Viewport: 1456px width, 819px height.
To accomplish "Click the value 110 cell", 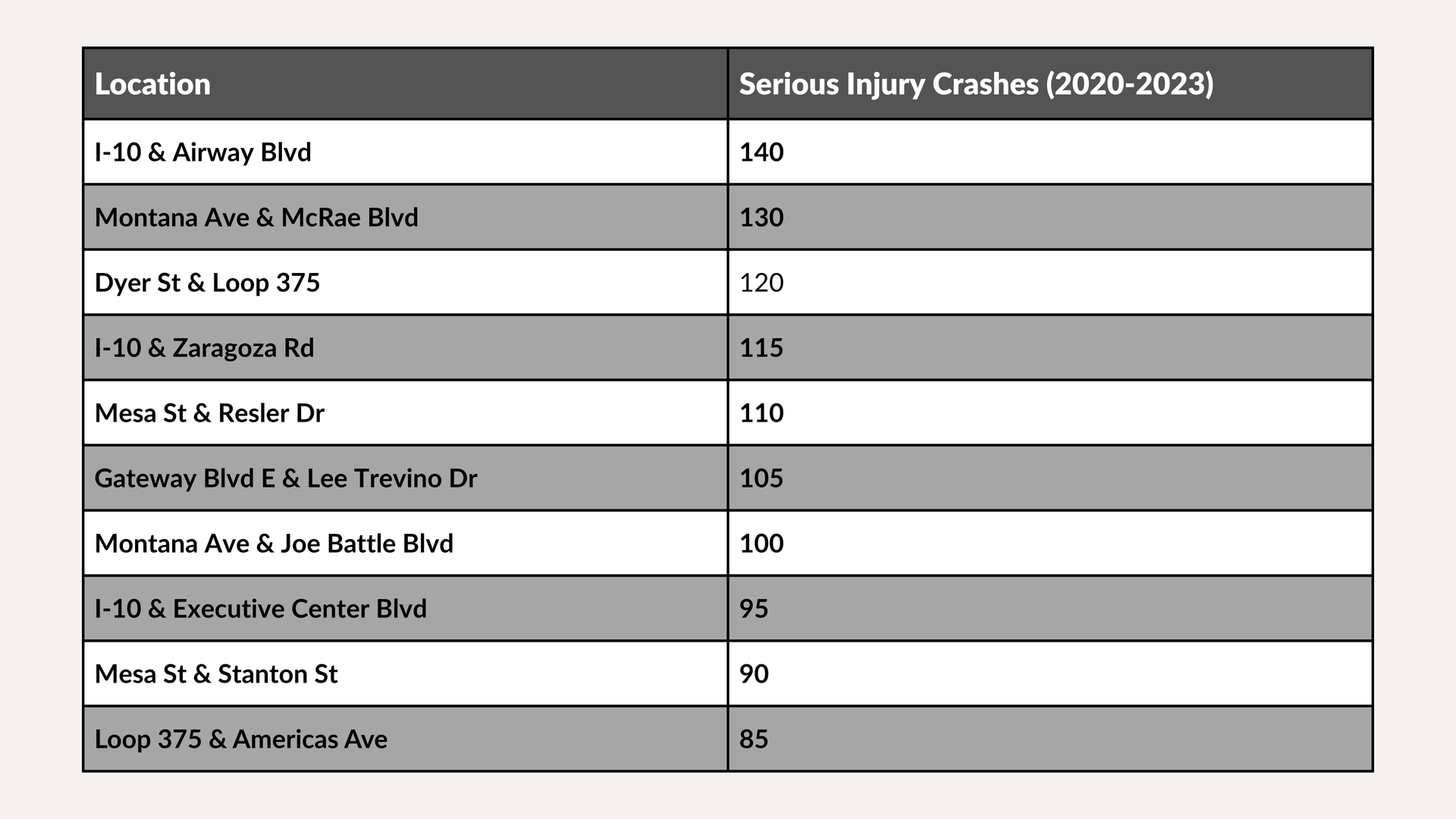I will (x=1050, y=413).
